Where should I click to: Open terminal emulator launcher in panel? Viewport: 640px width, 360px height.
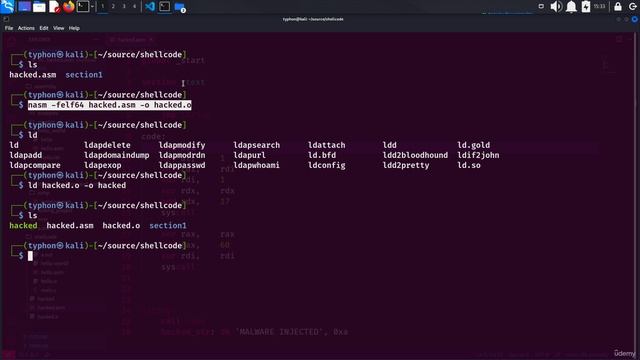pyautogui.click(x=83, y=7)
